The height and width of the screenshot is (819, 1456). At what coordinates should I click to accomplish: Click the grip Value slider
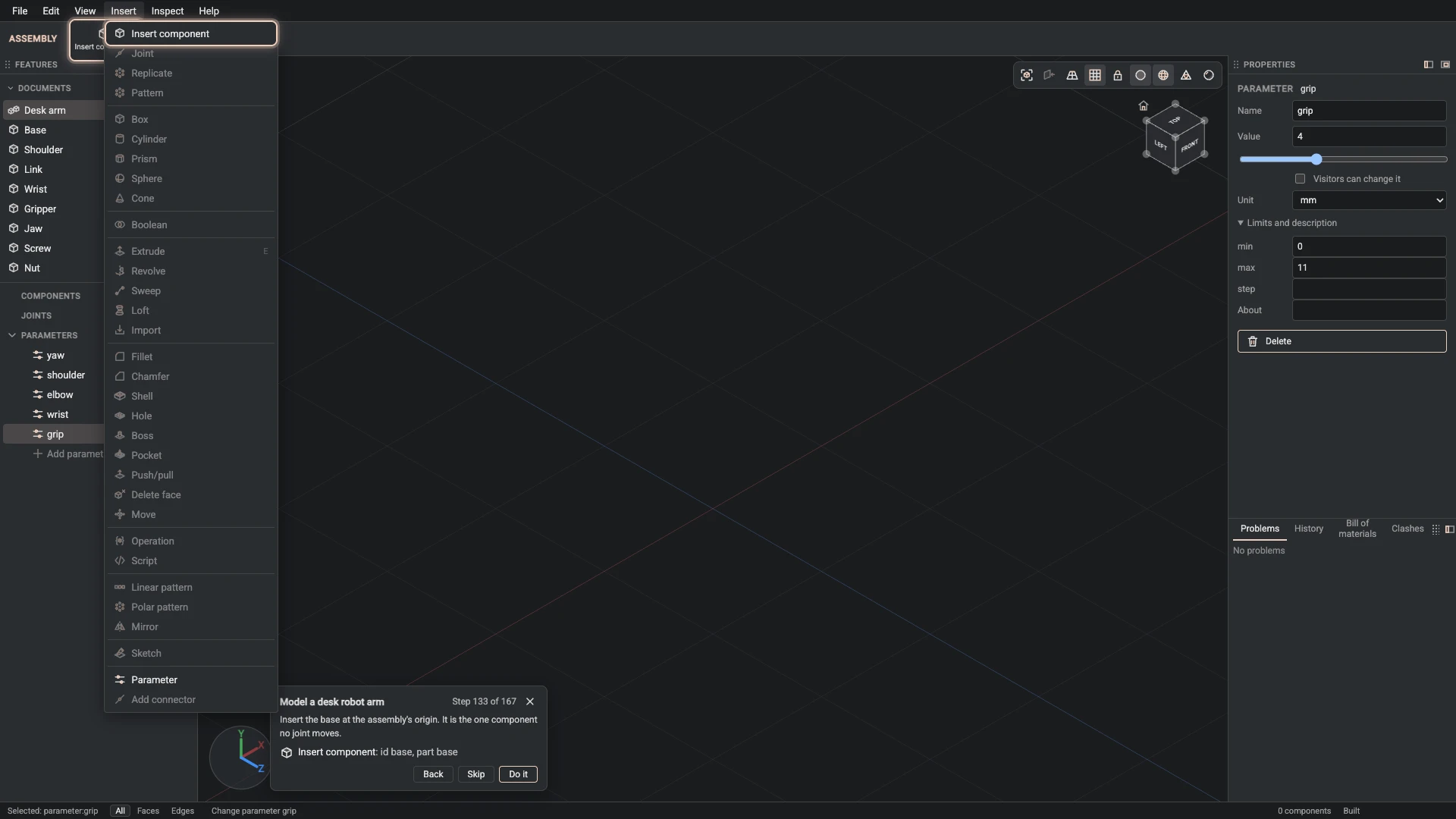(x=1343, y=159)
